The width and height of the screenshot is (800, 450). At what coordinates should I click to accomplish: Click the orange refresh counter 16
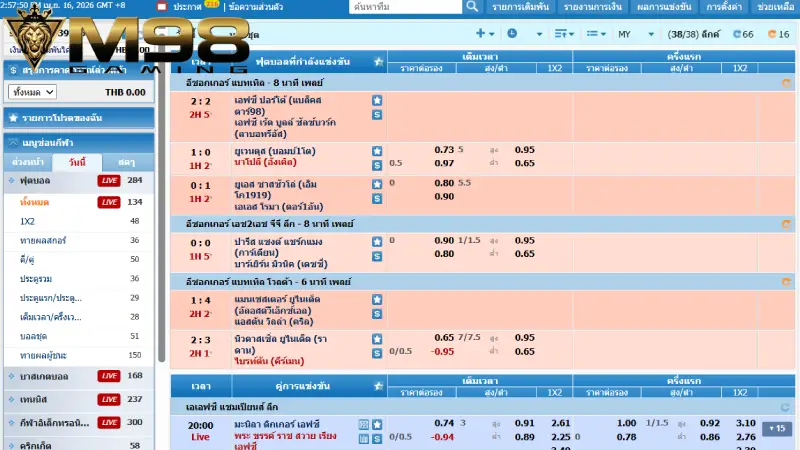[x=779, y=34]
